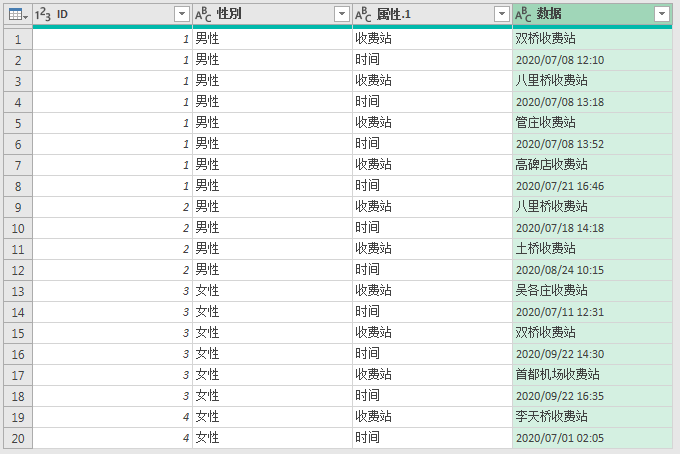Select the 属性.1 column header
The image size is (680, 454).
[432, 14]
